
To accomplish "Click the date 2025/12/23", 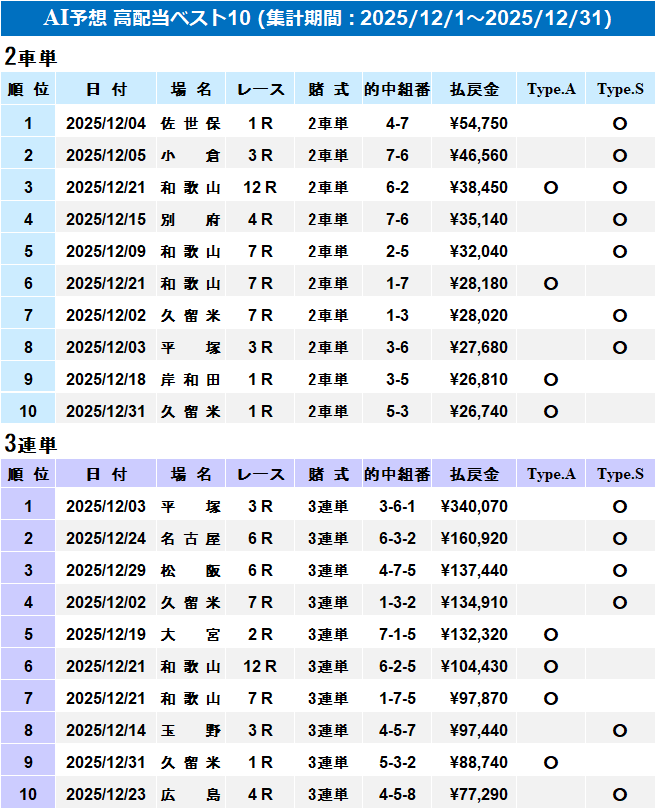I will click(x=106, y=794).
